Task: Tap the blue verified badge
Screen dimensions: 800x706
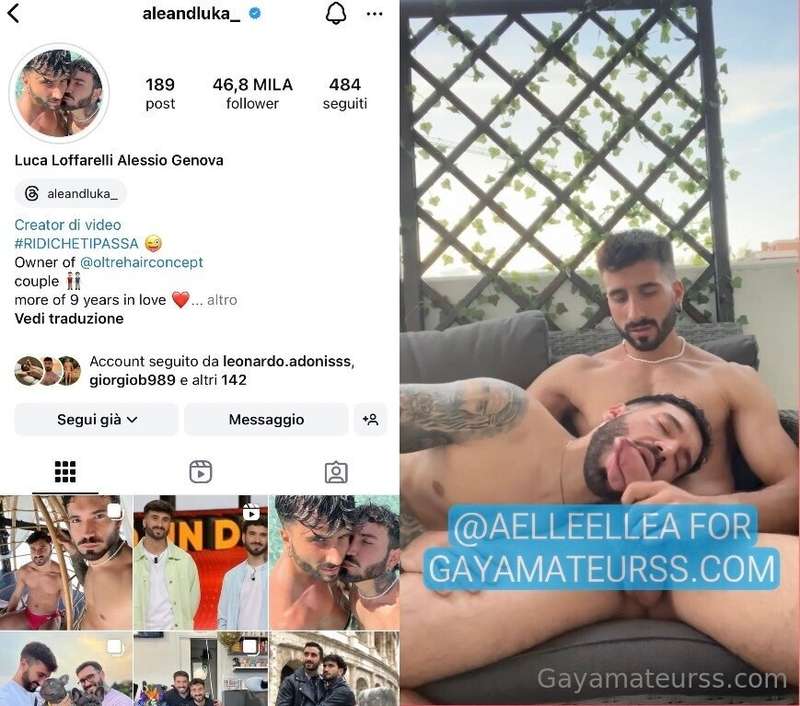Action: click(x=255, y=14)
